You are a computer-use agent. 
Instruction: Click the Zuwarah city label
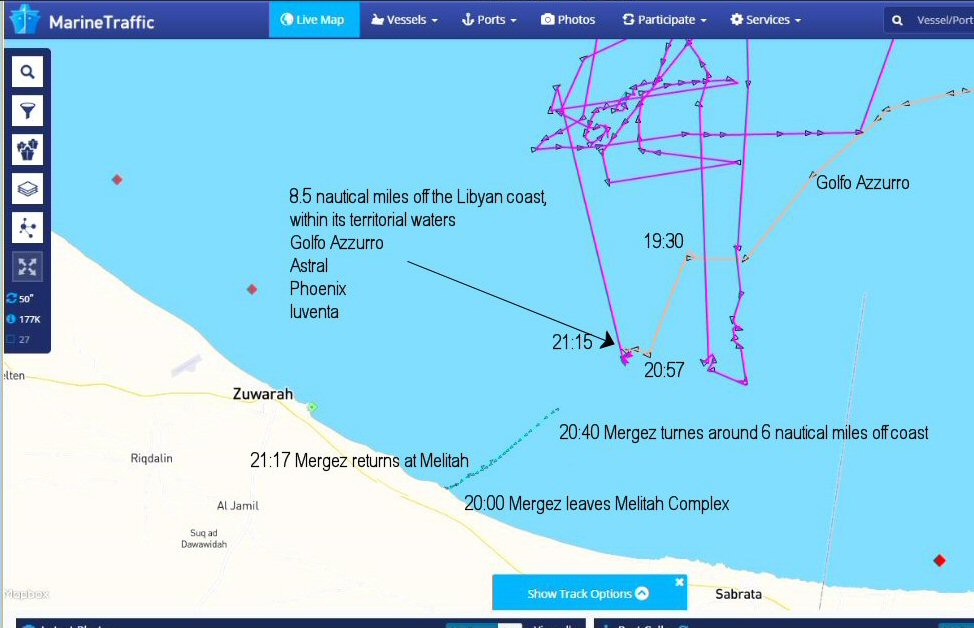[x=263, y=394]
